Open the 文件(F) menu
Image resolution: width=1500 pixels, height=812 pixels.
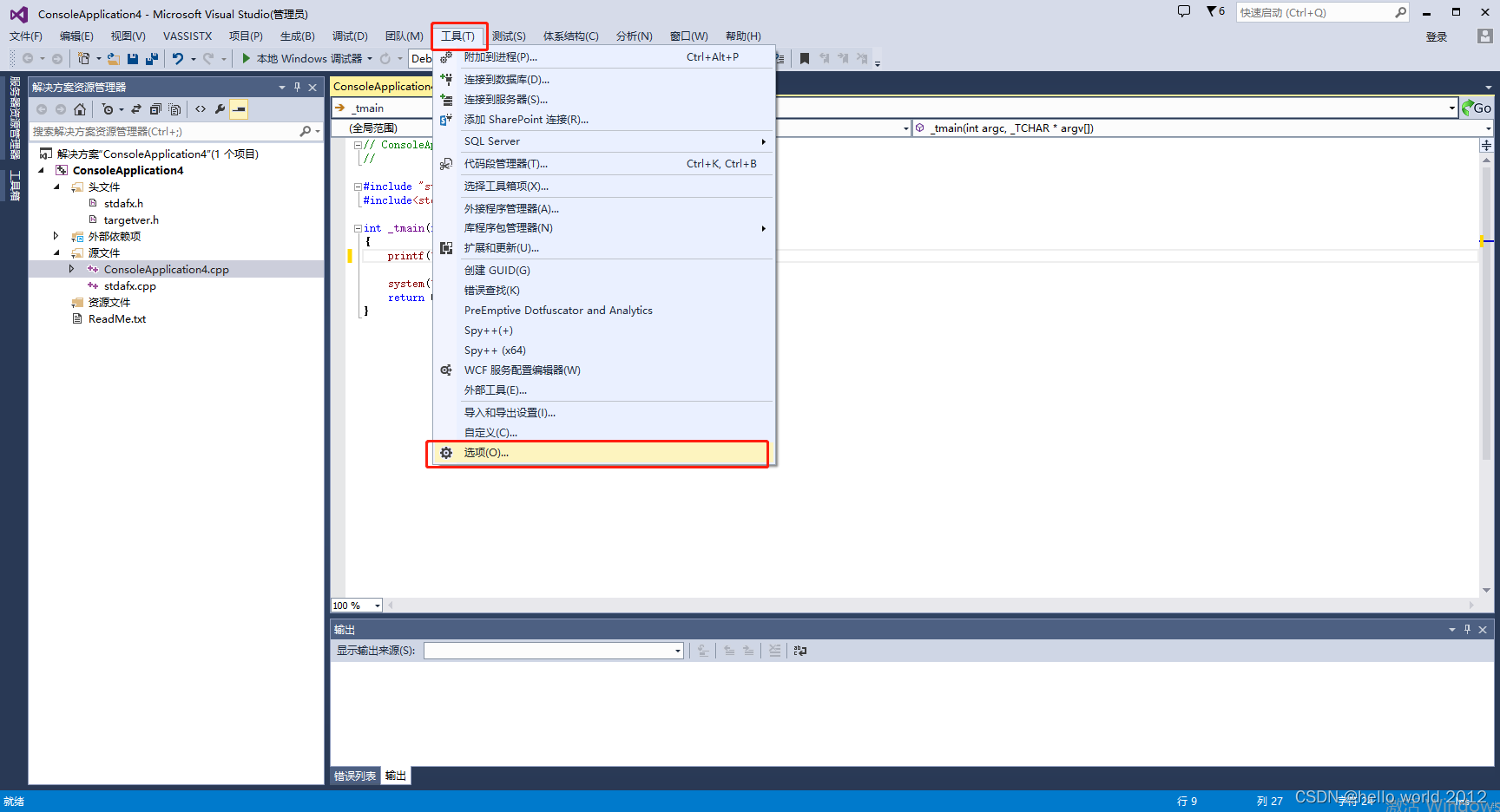(x=26, y=36)
